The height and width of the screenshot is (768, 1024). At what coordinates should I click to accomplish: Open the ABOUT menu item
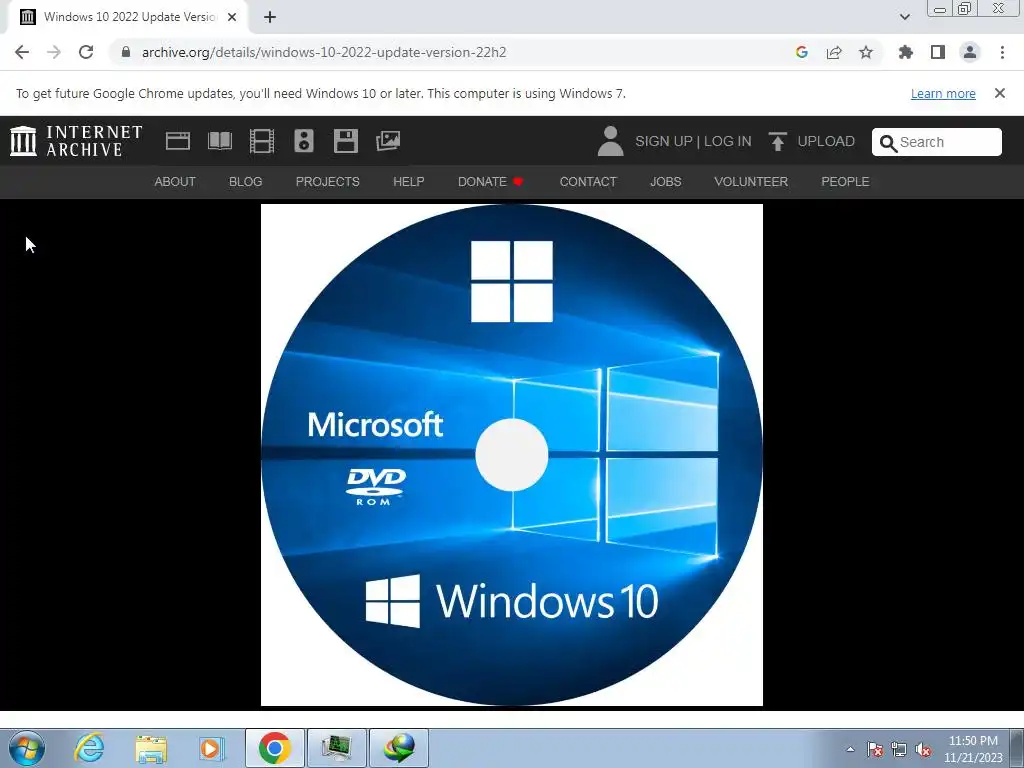[x=175, y=182]
